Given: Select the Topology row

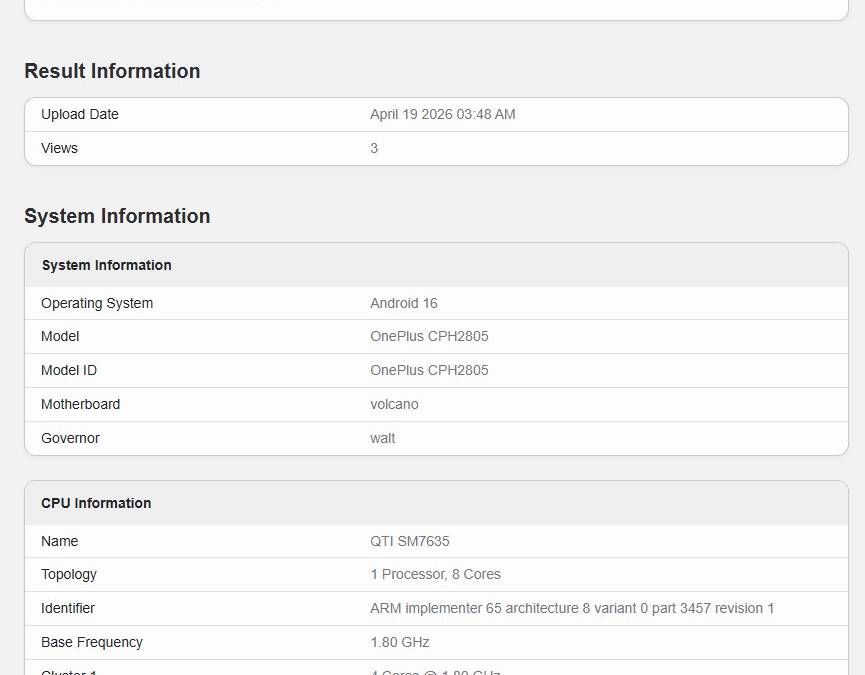Looking at the screenshot, I should click(x=69, y=574).
